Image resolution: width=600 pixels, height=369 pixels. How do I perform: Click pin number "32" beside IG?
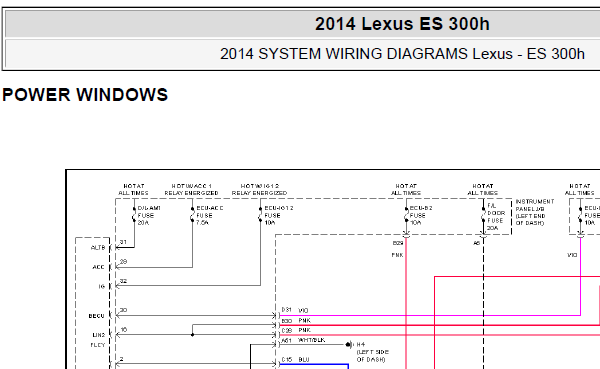point(123,281)
